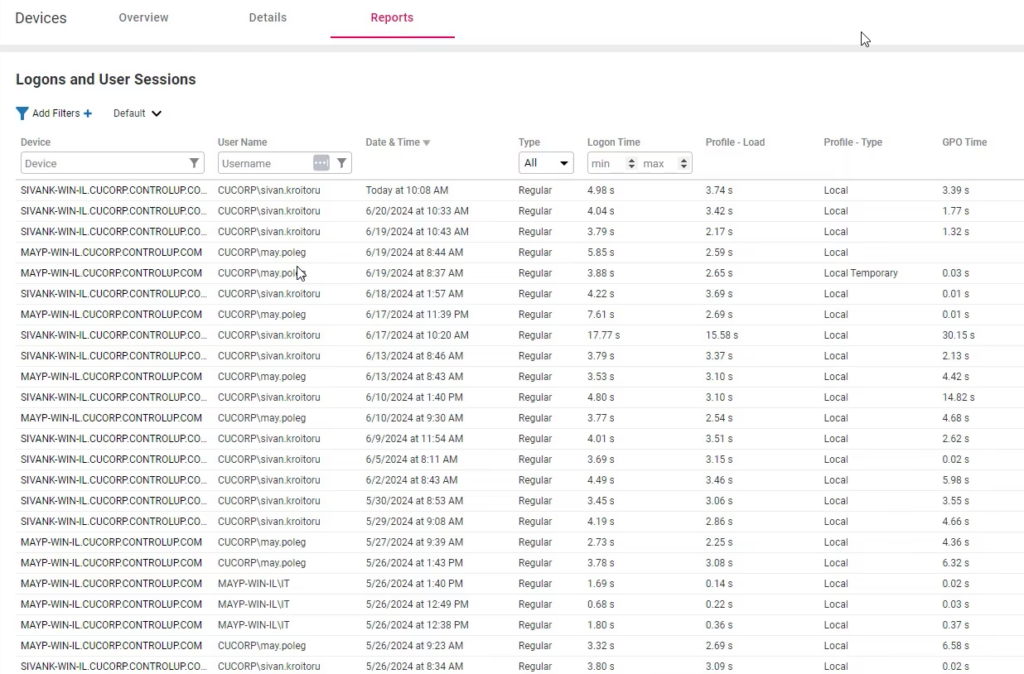Sort by the Logon Time column header
Viewport: 1024px width, 674px height.
tap(613, 142)
